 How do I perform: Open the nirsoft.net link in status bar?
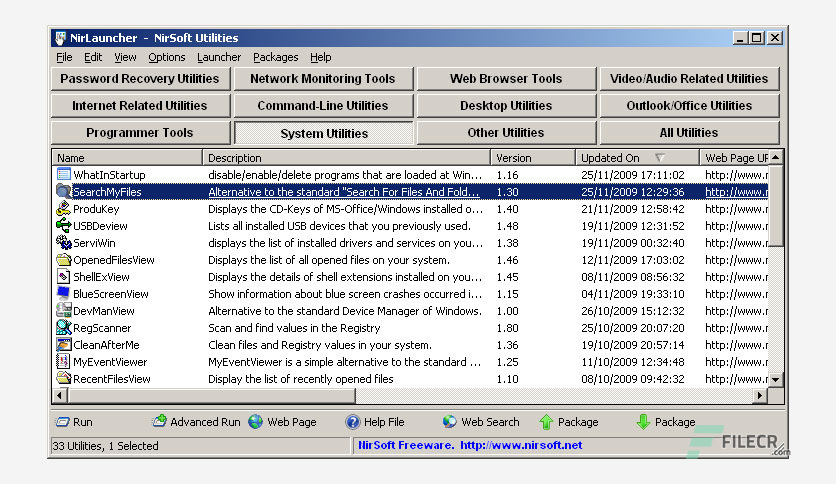521,445
